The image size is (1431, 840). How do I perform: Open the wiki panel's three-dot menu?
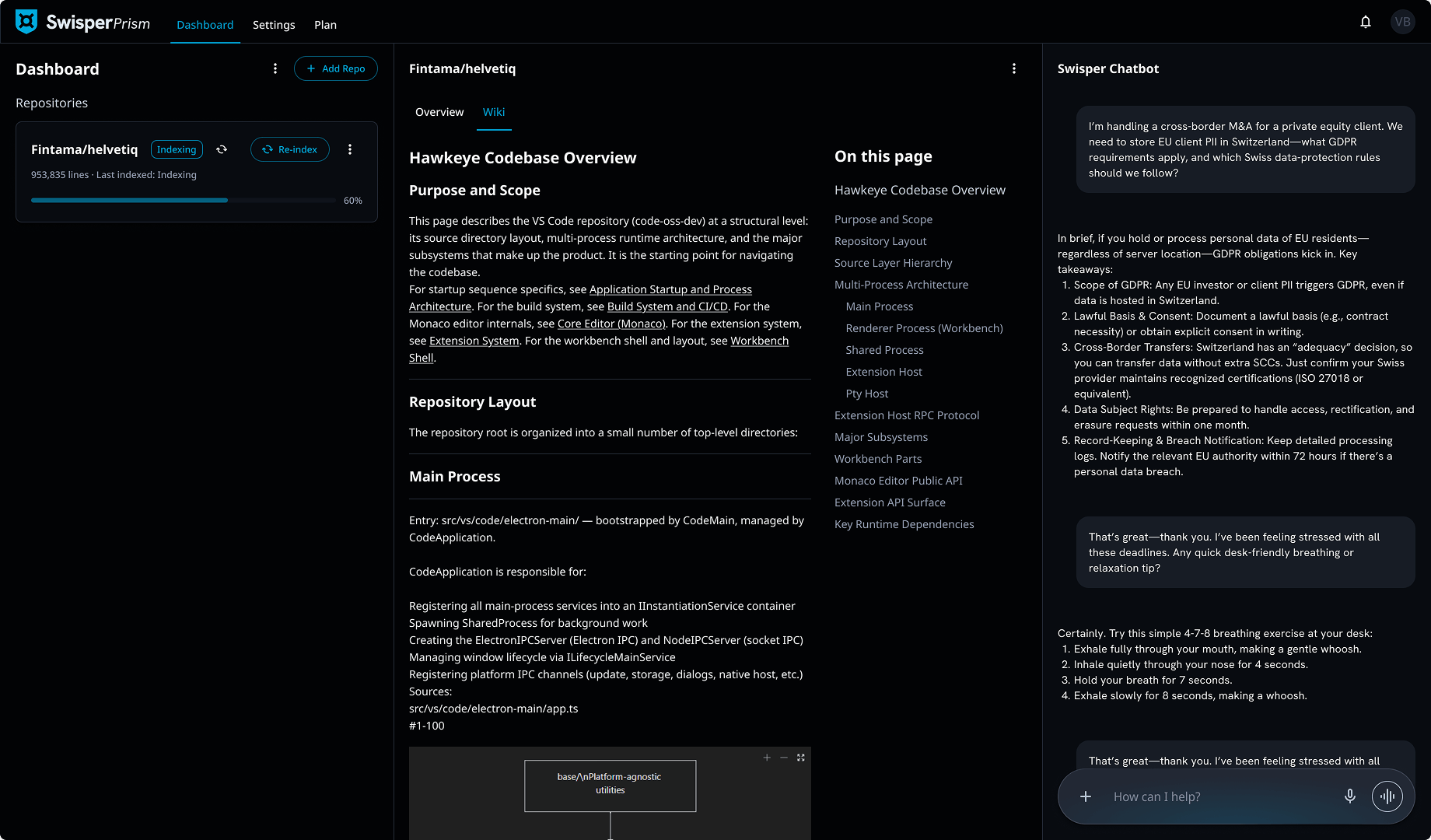[1014, 68]
